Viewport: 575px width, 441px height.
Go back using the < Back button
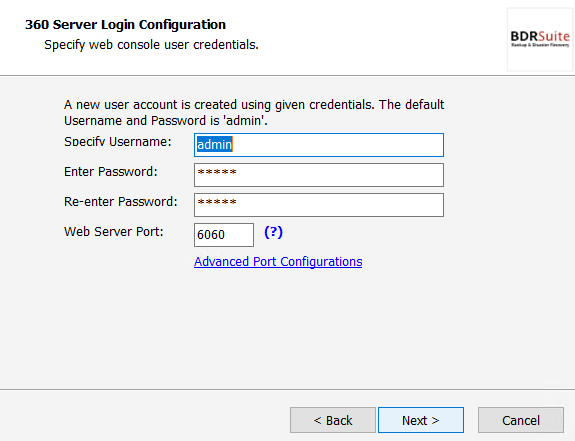333,420
